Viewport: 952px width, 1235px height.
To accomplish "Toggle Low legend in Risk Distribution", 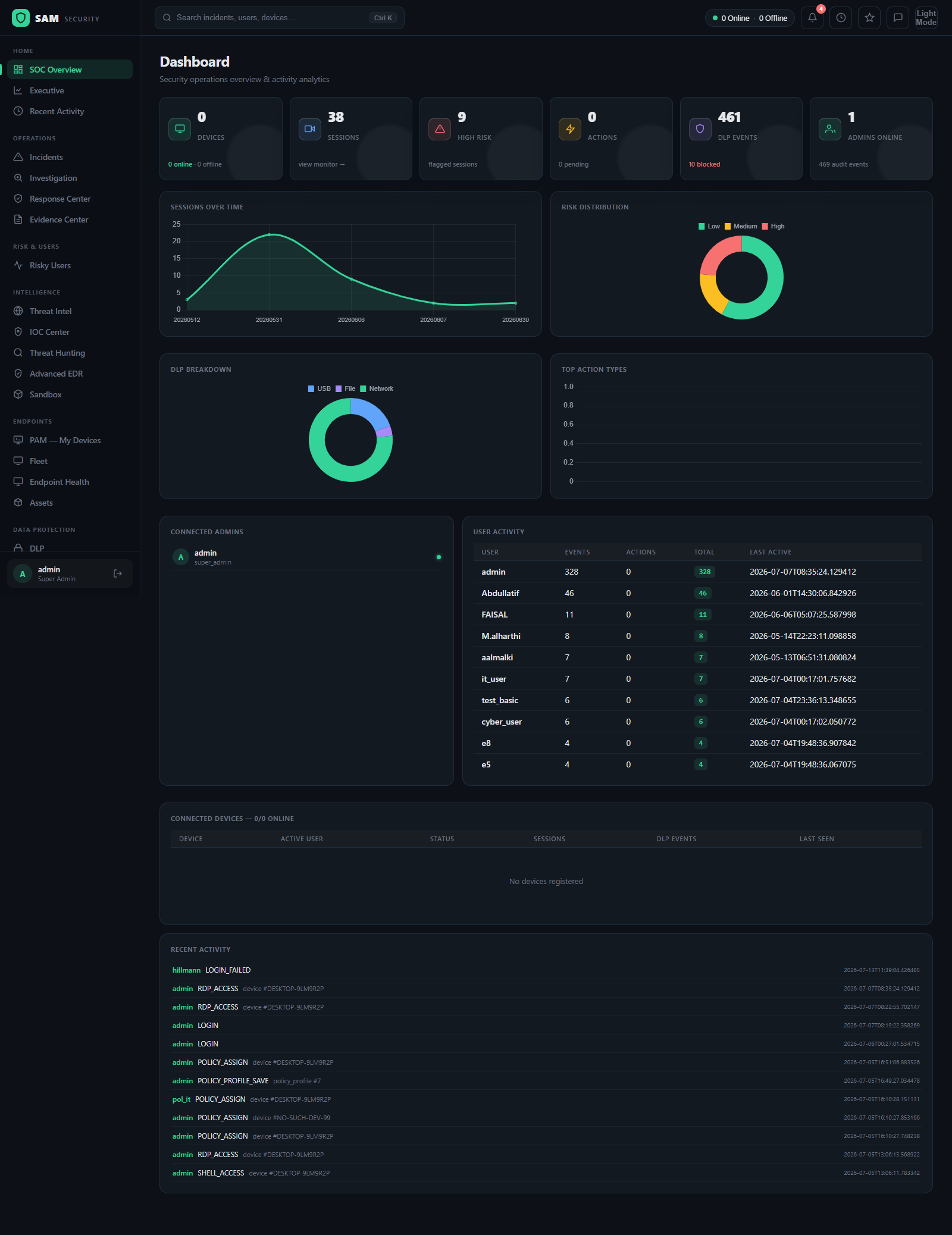I will tap(709, 226).
